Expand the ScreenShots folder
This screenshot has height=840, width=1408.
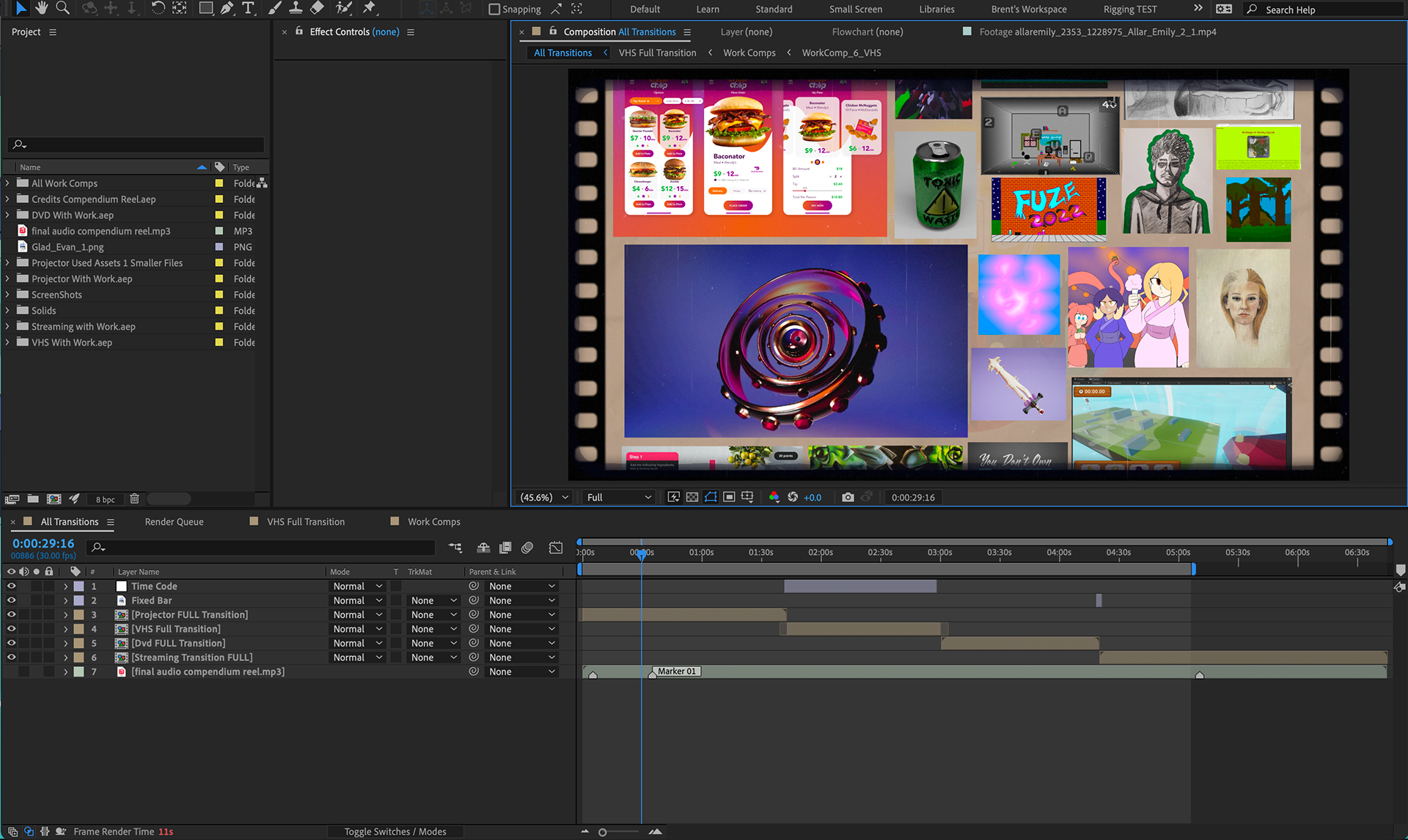click(8, 295)
